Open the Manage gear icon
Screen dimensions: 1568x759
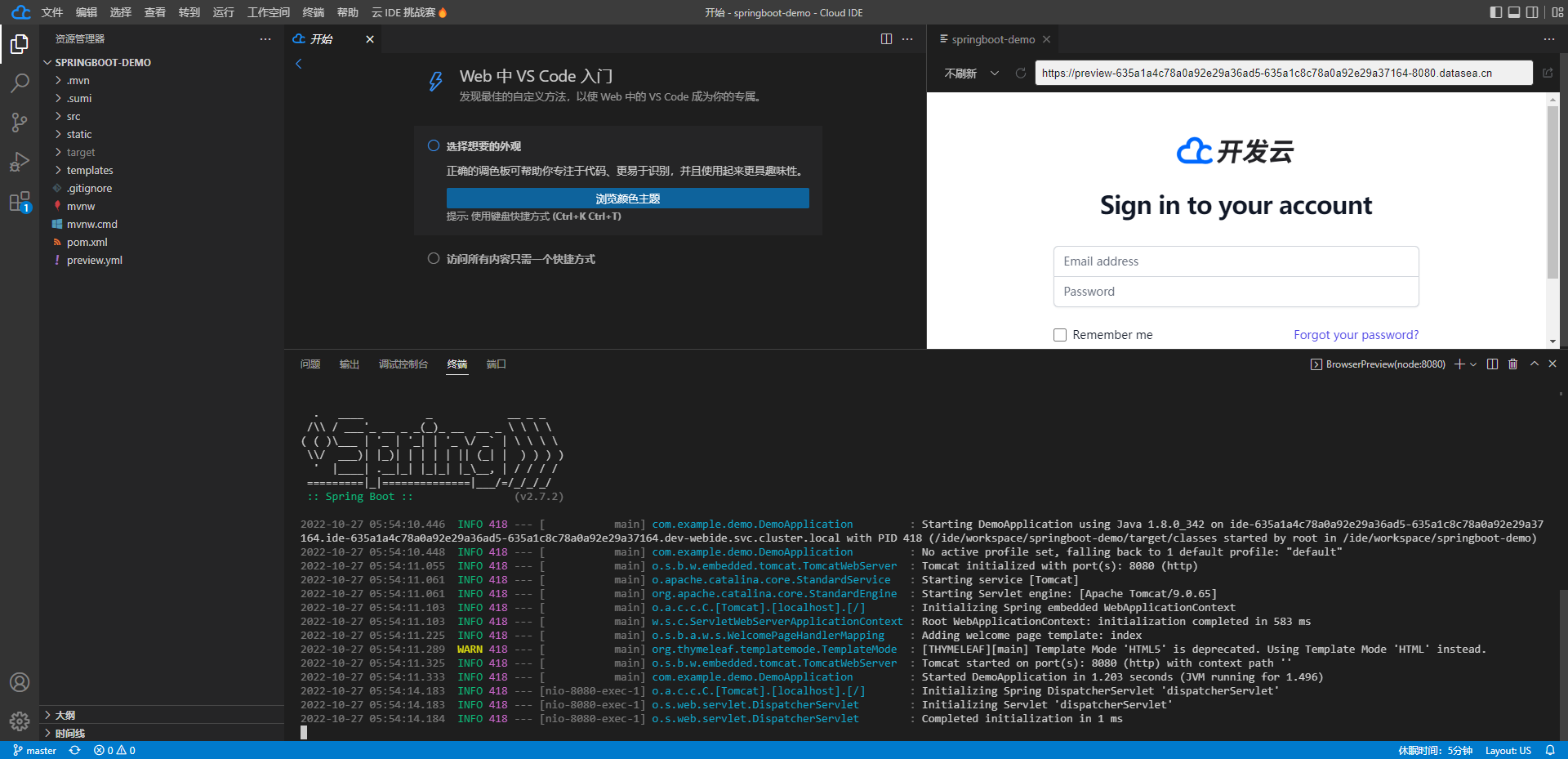coord(20,721)
